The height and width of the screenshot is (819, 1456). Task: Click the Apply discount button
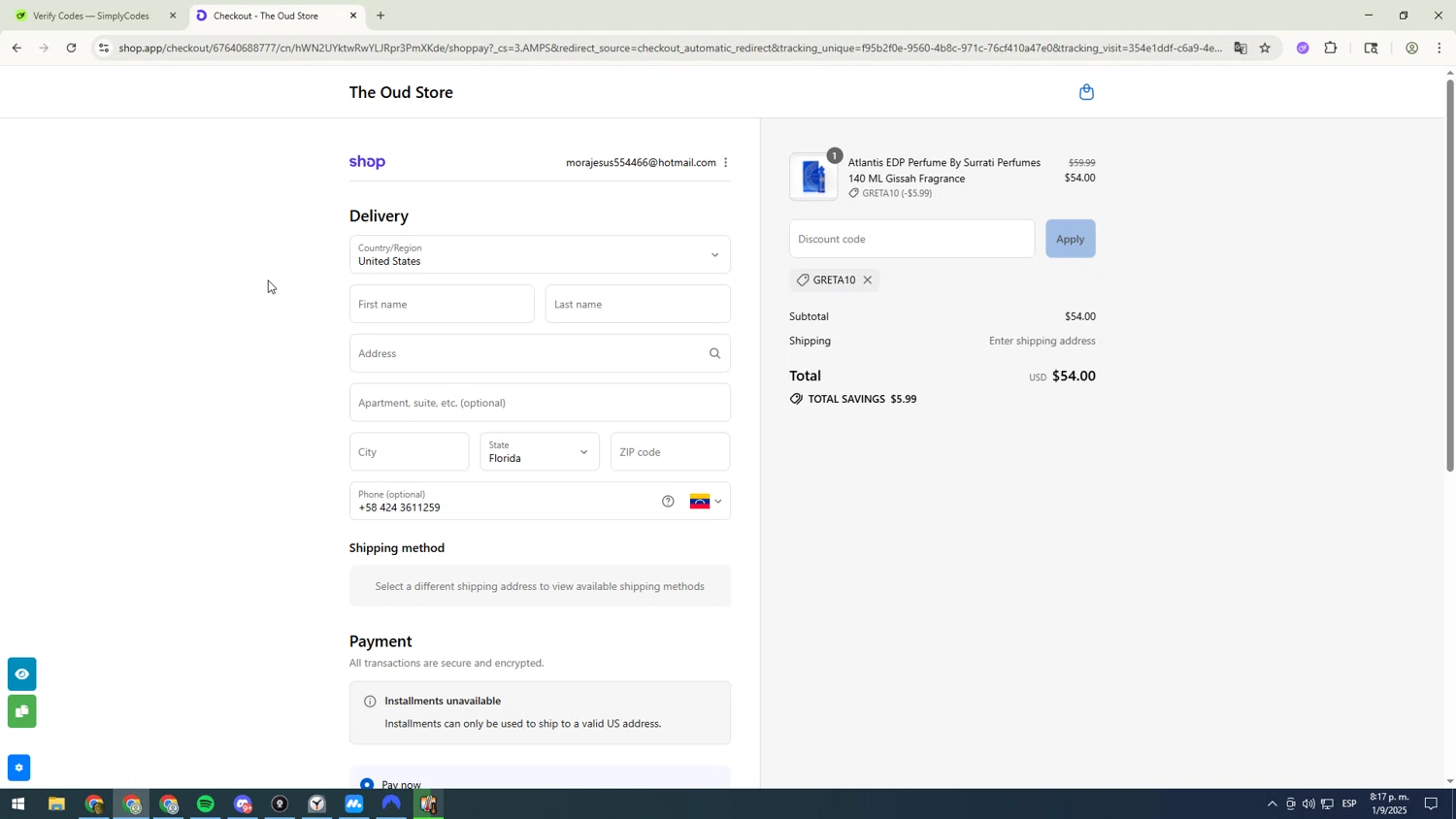coord(1070,239)
